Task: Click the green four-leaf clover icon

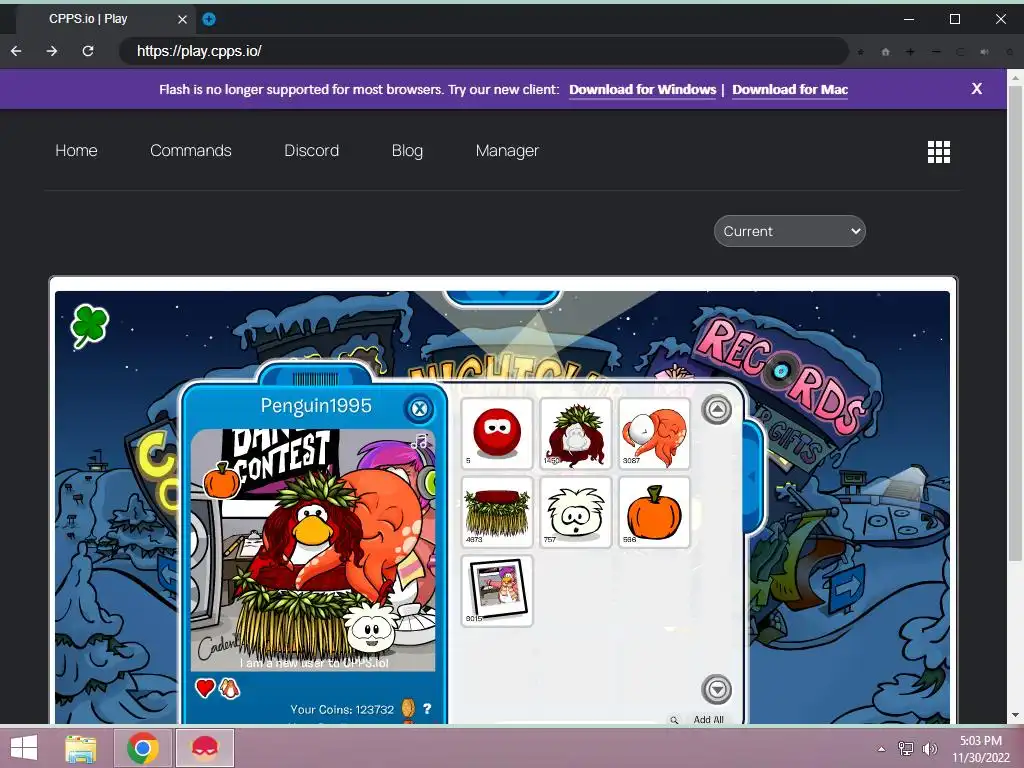Action: tap(89, 325)
